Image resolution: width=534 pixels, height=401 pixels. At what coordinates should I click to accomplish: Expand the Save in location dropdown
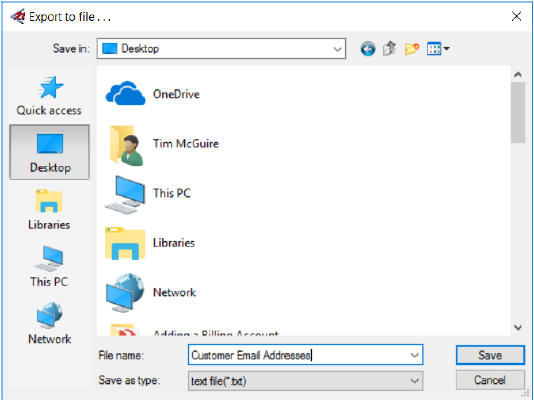(x=337, y=49)
